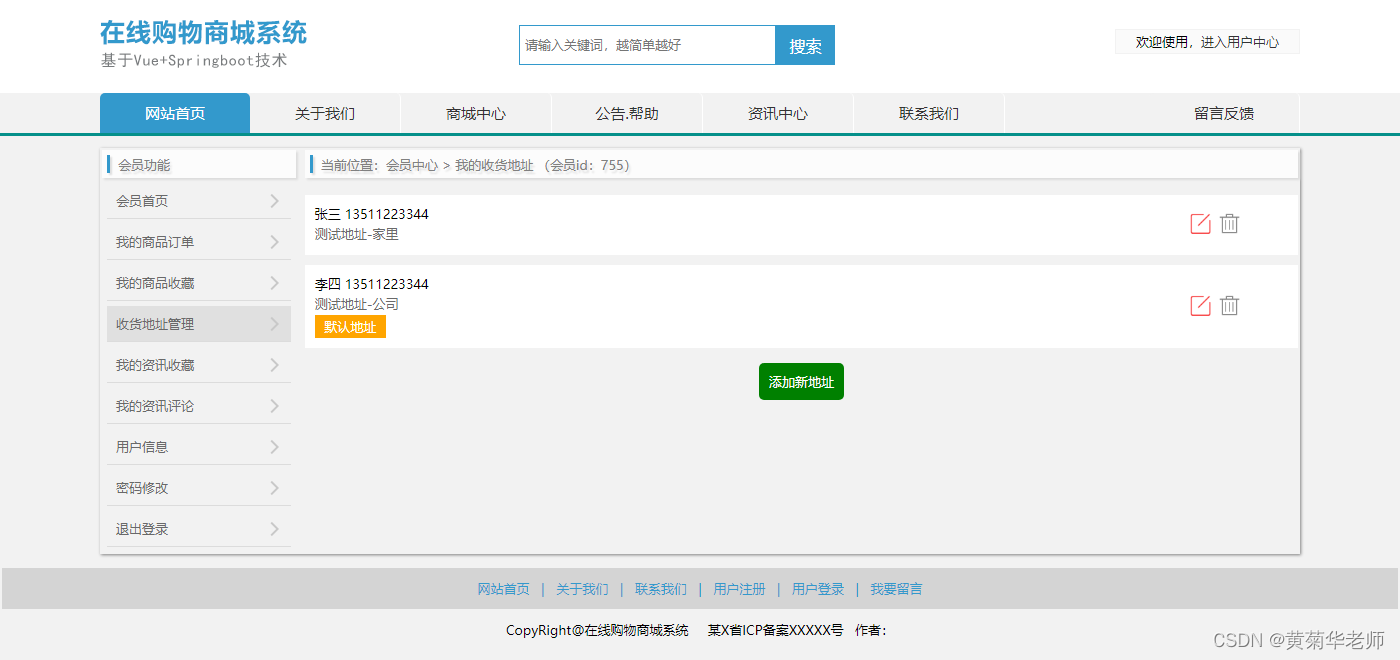
Task: Open 会员首页 in the member sidebar
Action: 199,201
